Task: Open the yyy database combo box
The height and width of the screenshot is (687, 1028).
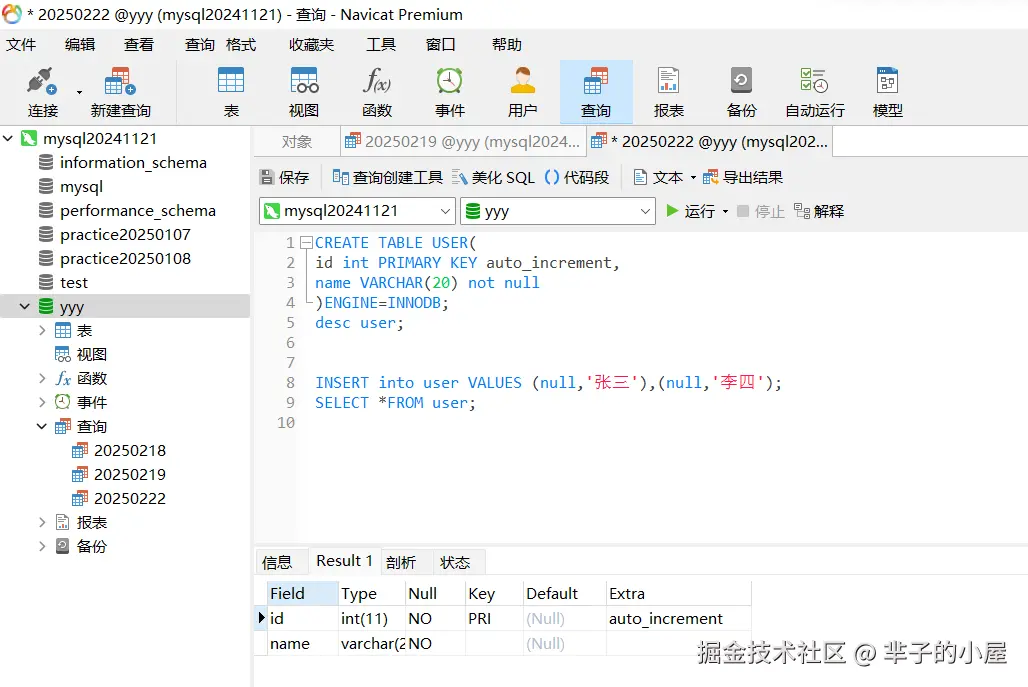Action: pos(558,211)
